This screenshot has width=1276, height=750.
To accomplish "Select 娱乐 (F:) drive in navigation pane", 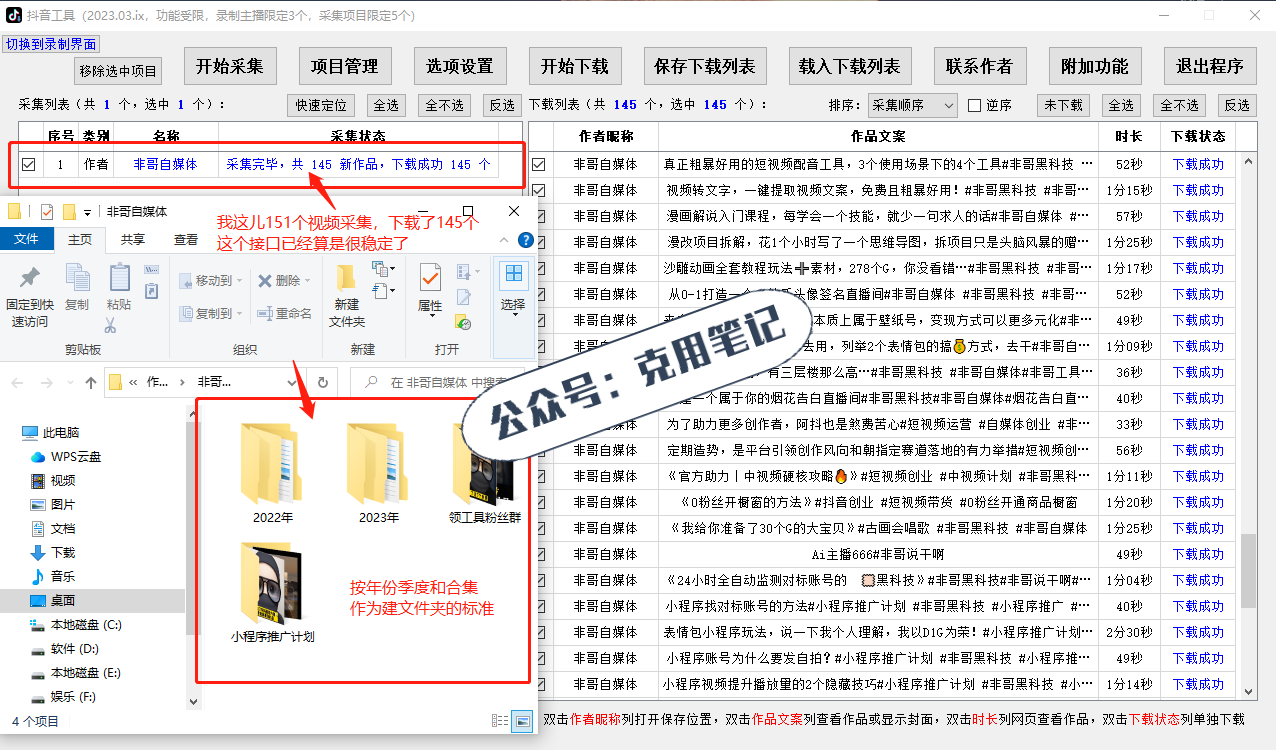I will [63, 696].
